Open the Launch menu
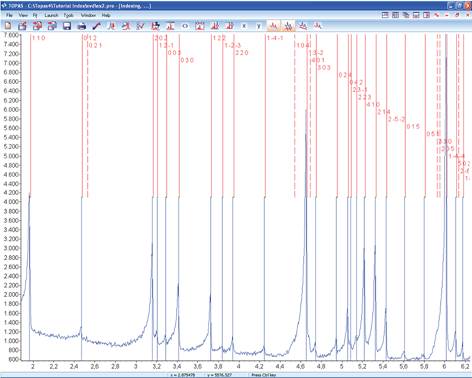 pos(51,15)
